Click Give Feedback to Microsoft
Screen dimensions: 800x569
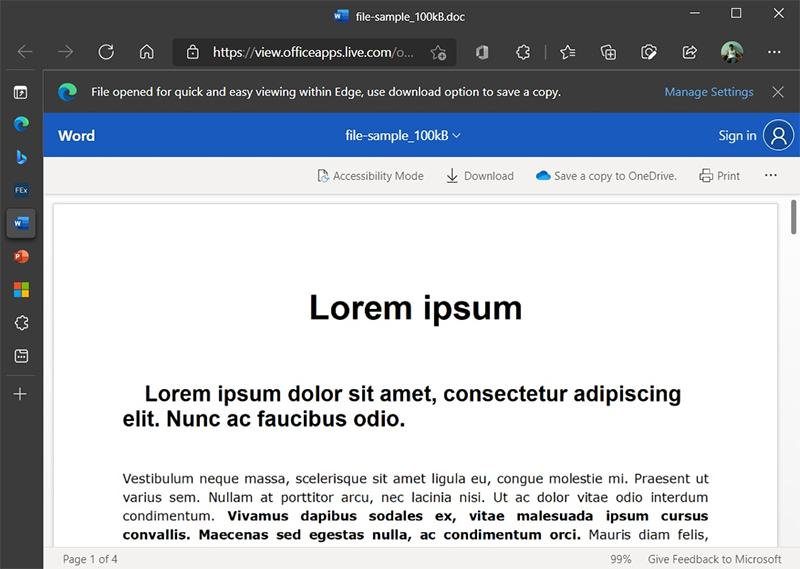pos(714,559)
